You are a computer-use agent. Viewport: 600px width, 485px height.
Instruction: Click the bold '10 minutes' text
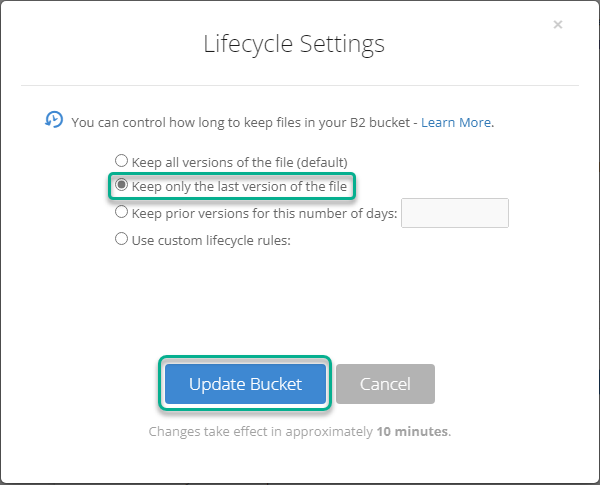tap(412, 431)
